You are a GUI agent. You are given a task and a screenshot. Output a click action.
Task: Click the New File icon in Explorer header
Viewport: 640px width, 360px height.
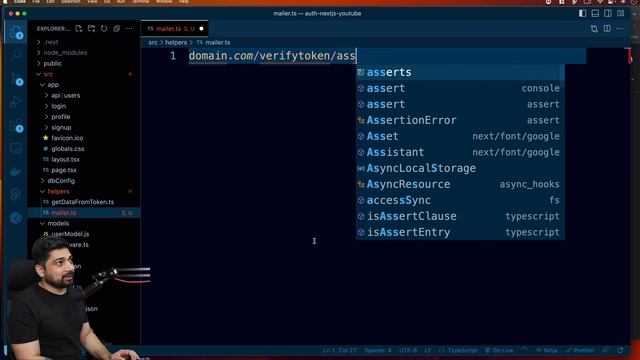click(79, 29)
